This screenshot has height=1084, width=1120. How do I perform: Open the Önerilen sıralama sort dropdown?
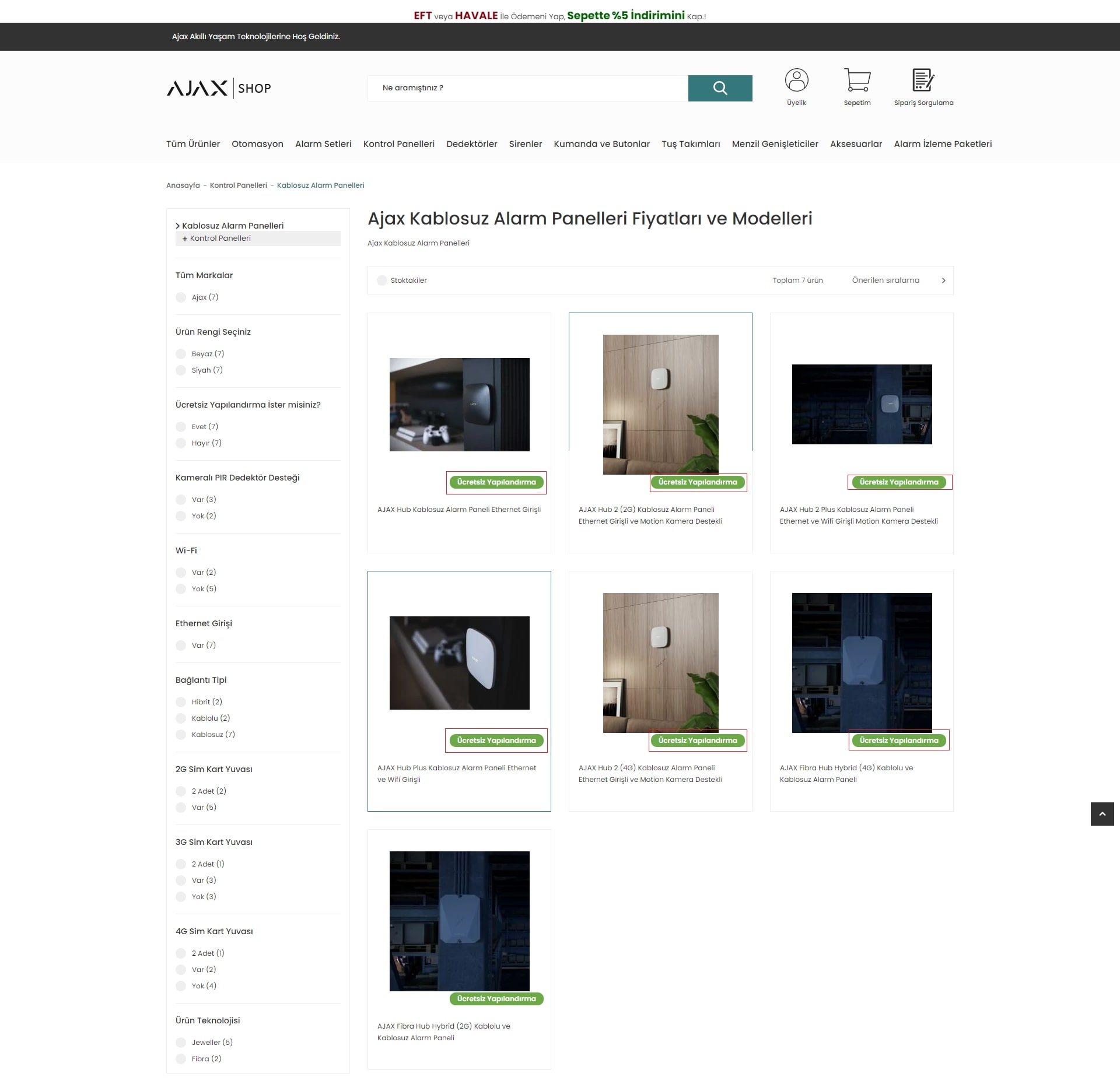(x=898, y=280)
